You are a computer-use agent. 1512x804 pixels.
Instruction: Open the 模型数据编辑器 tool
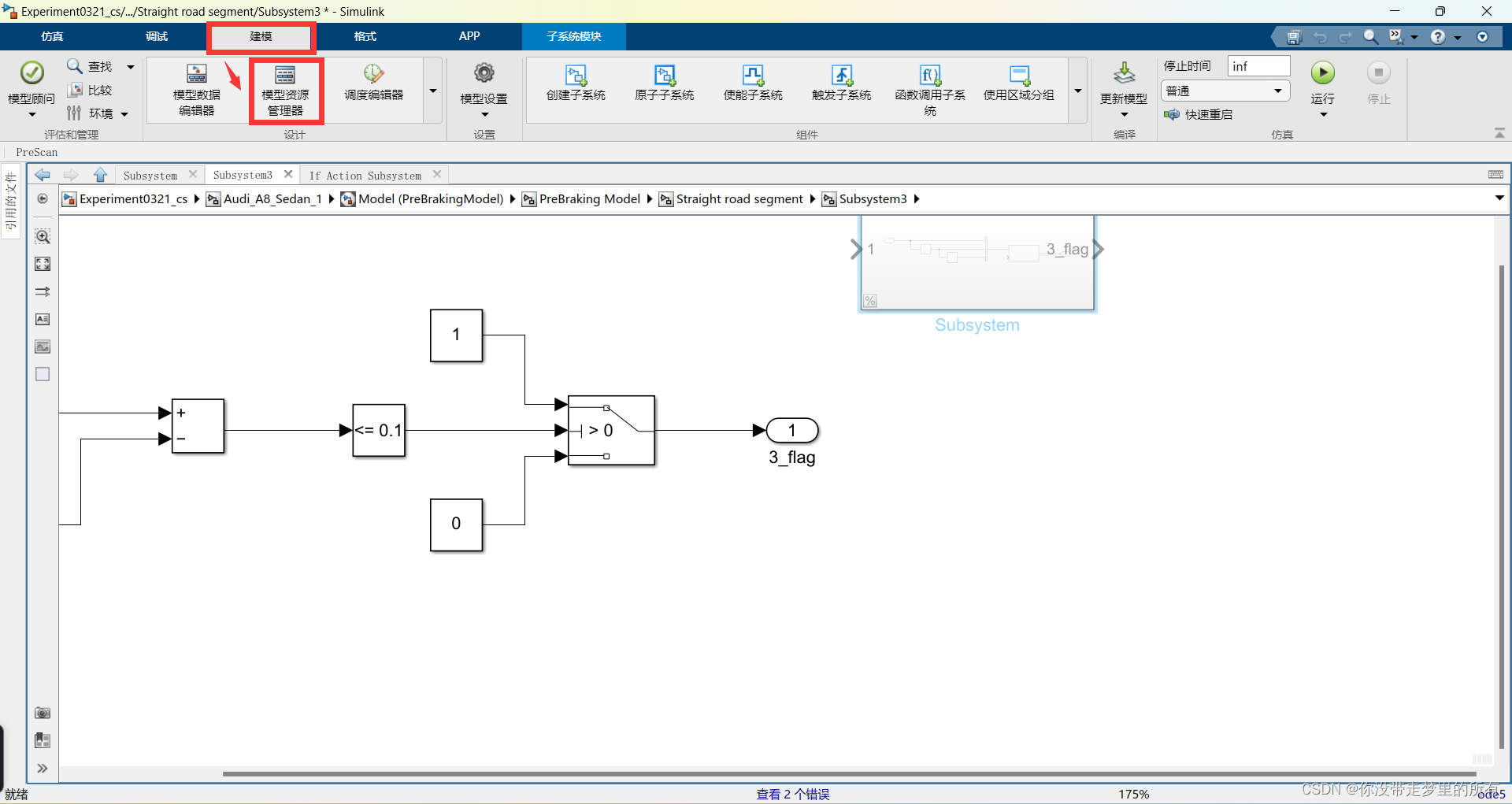point(196,89)
